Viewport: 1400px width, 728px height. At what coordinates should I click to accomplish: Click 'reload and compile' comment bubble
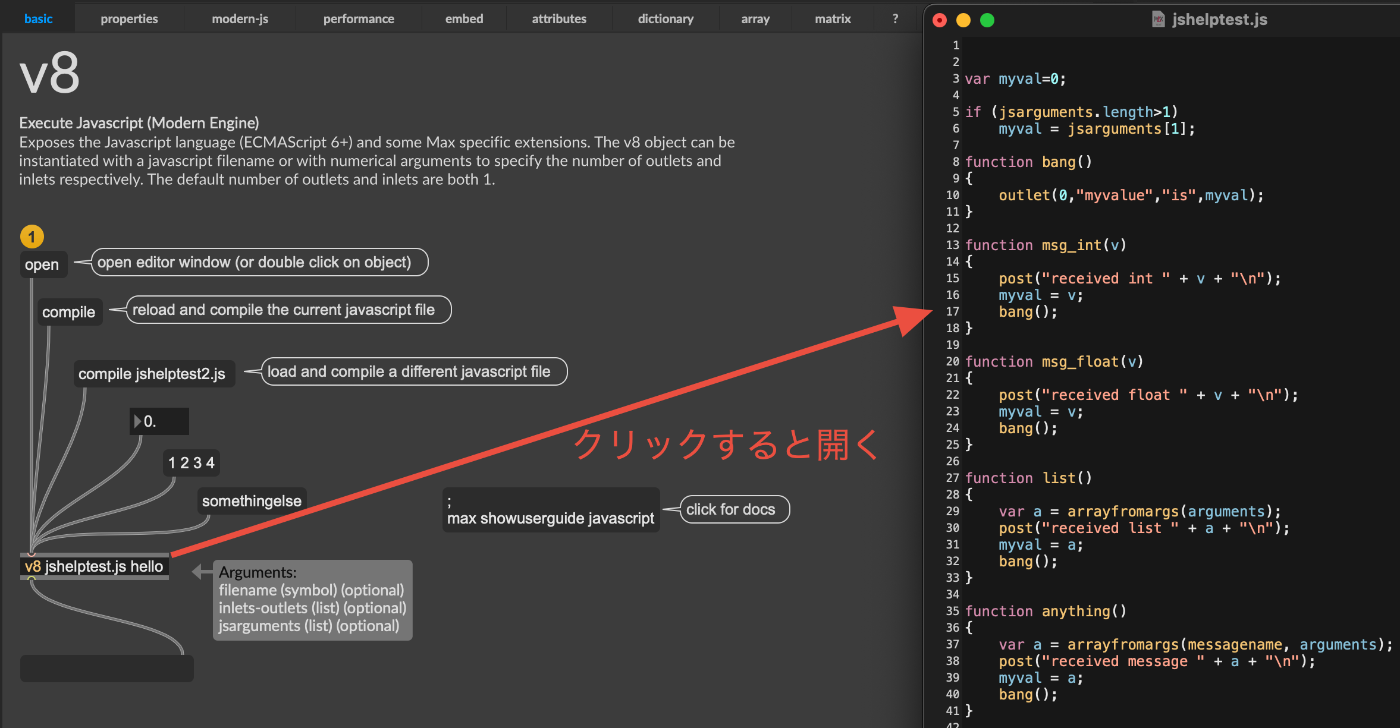pos(287,310)
